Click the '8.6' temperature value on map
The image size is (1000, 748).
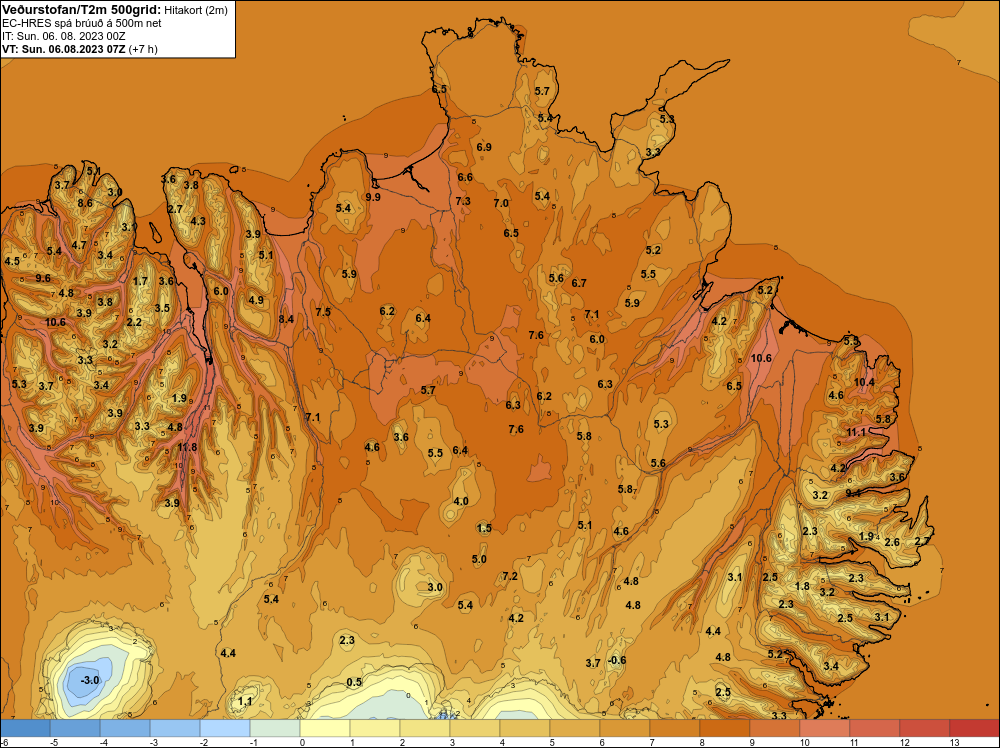pos(85,203)
